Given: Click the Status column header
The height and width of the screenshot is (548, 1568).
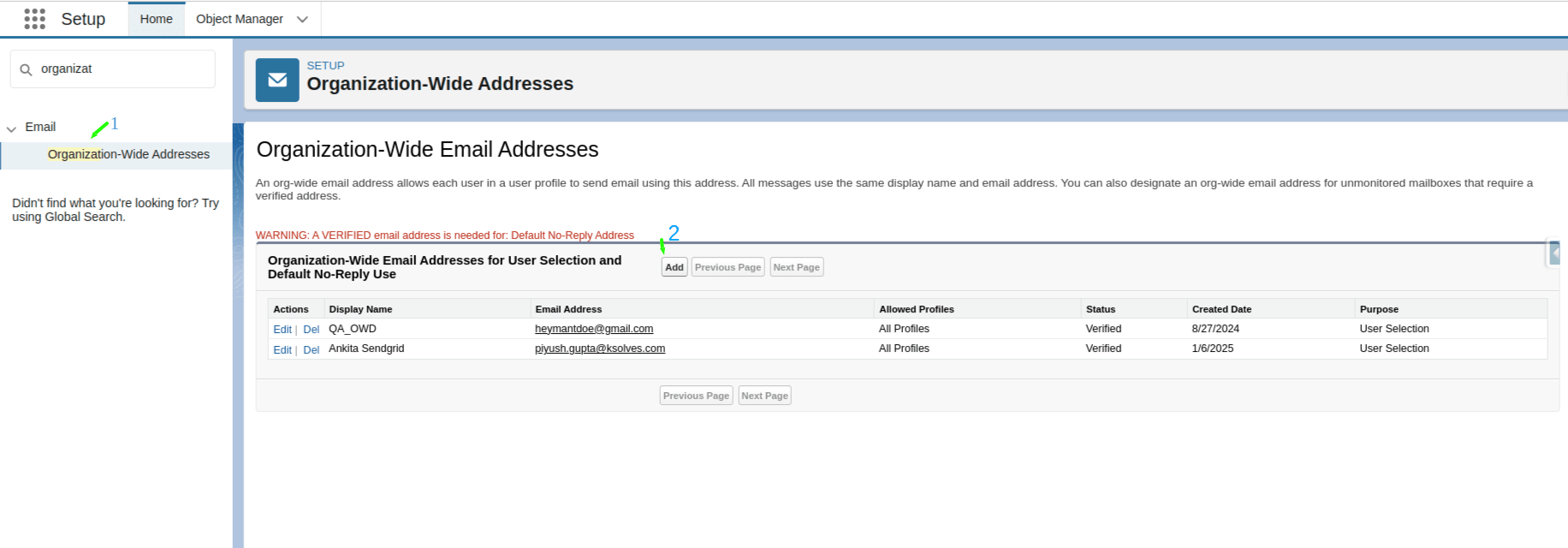Looking at the screenshot, I should (1101, 309).
